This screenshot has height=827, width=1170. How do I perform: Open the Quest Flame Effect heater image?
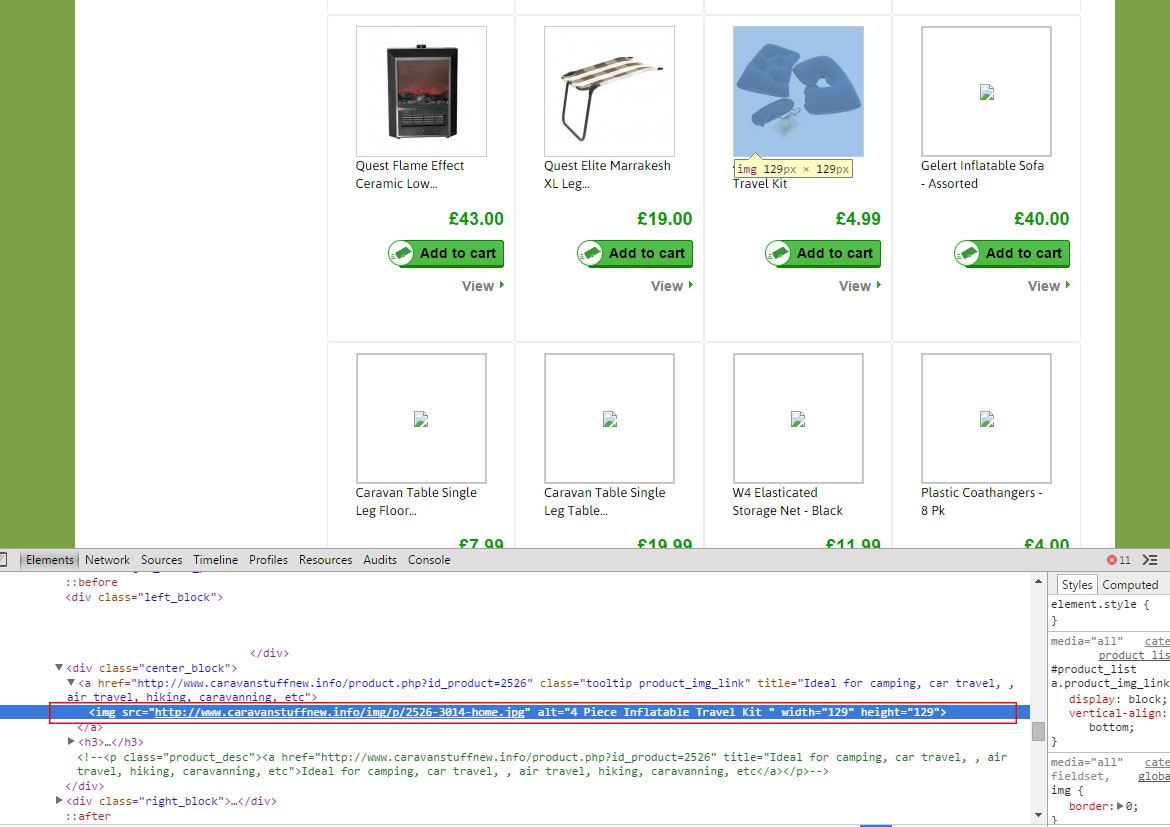422,92
